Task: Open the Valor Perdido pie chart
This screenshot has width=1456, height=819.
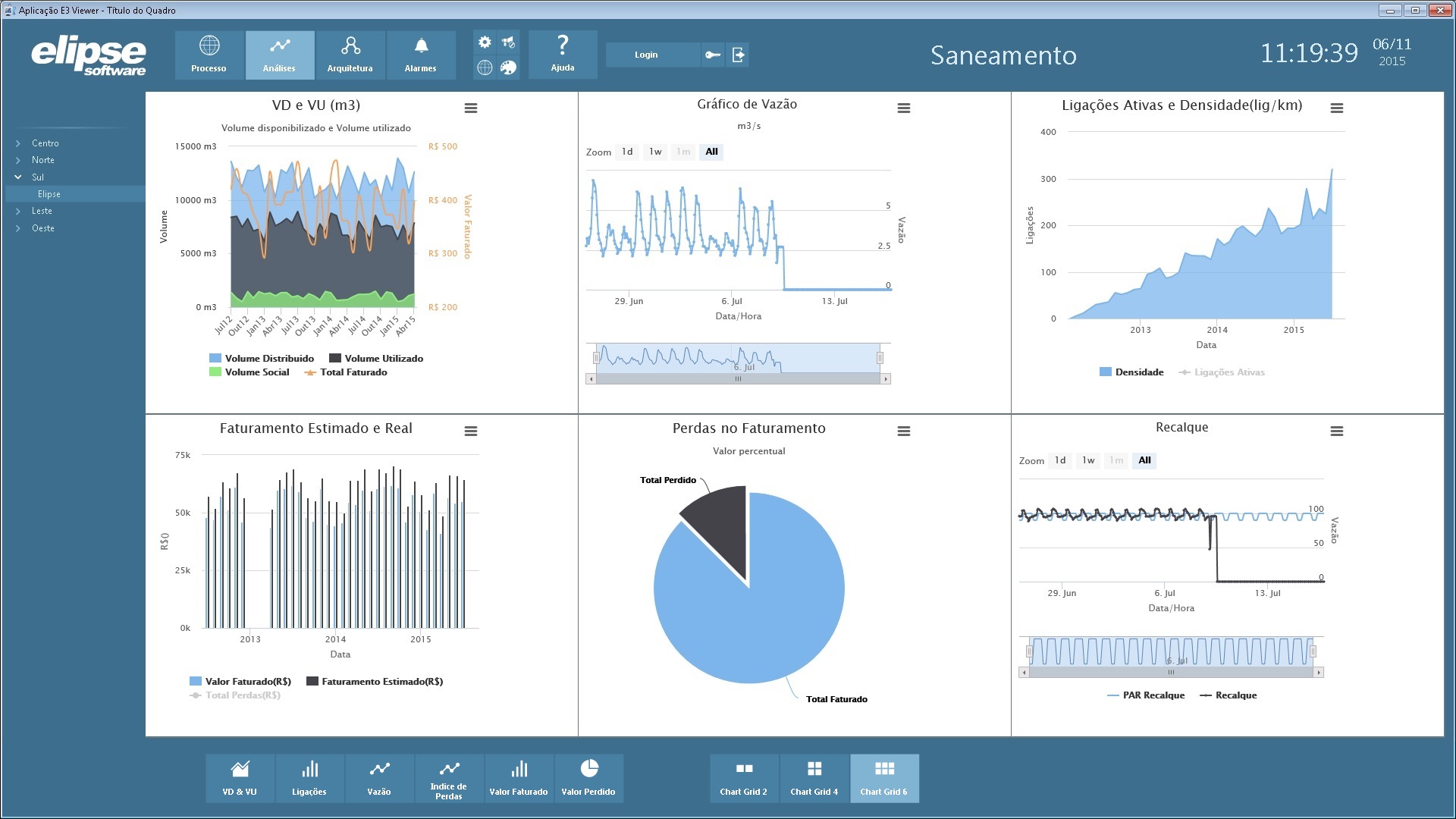Action: (588, 778)
